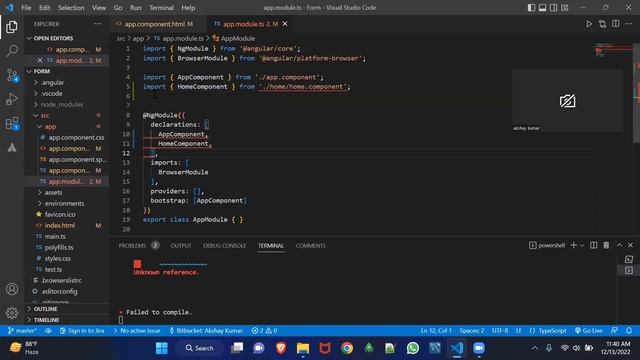Click No active issue status item
This screenshot has width=640, height=360.
[x=137, y=331]
